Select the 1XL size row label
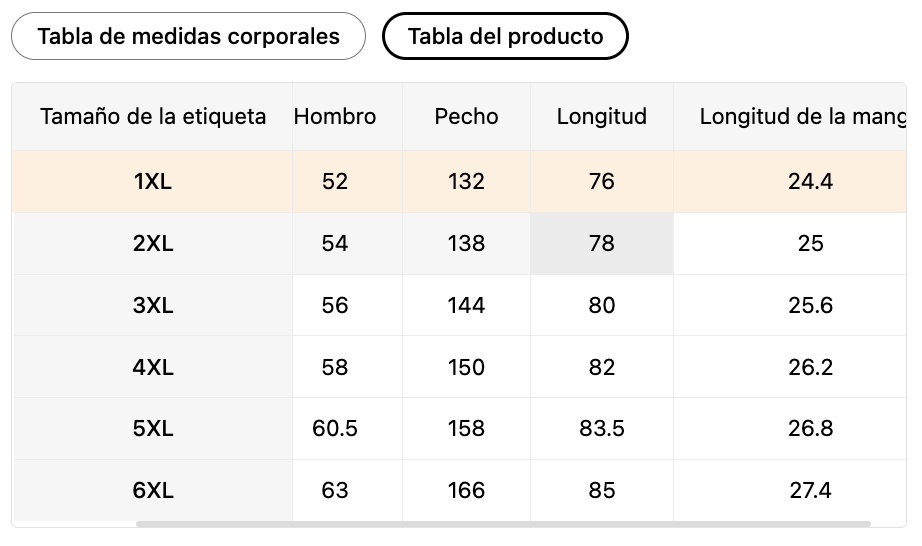The height and width of the screenshot is (546, 922). [152, 182]
